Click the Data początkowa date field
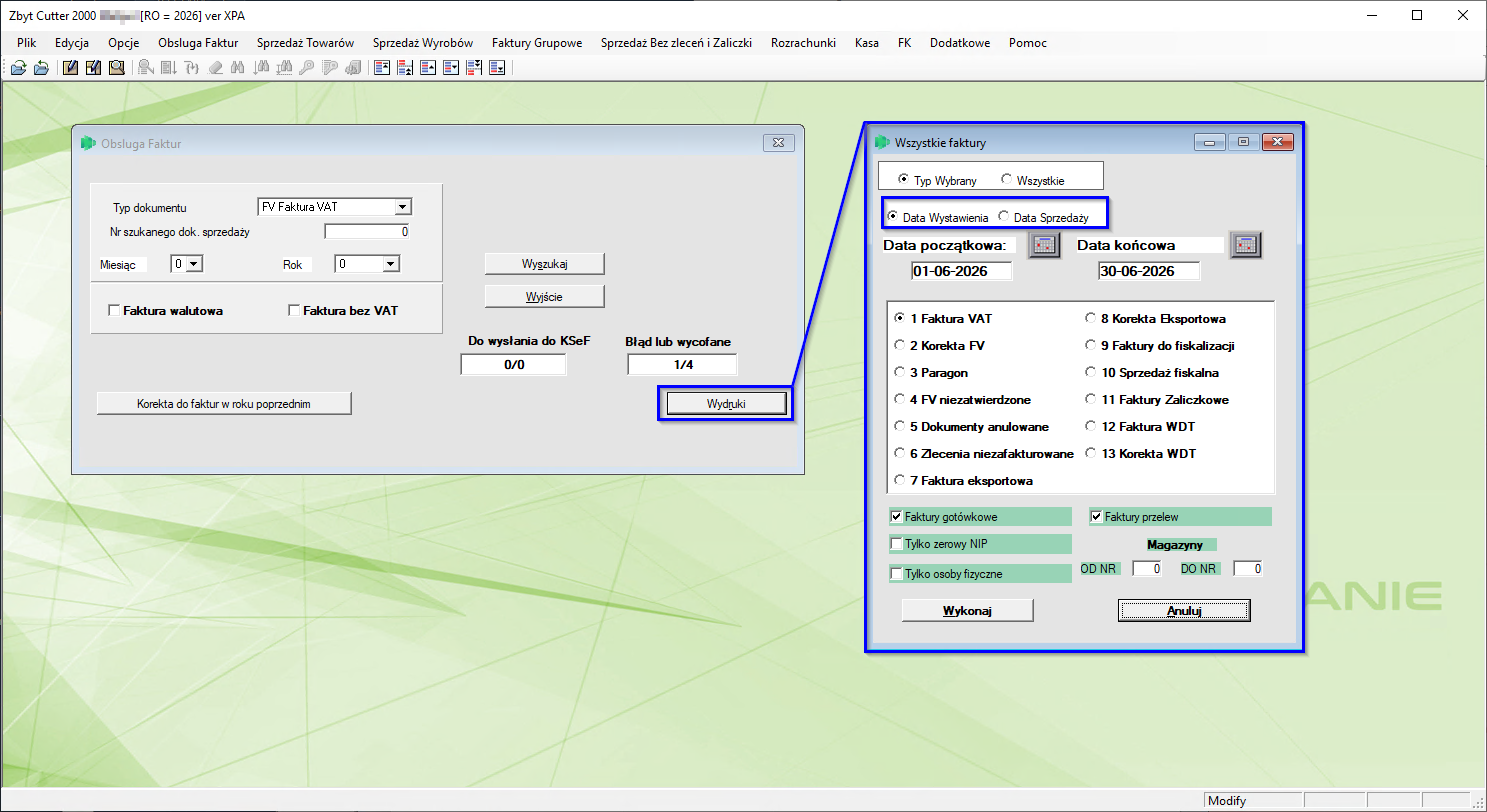Screen dimensions: 1487x812 (x=962, y=271)
